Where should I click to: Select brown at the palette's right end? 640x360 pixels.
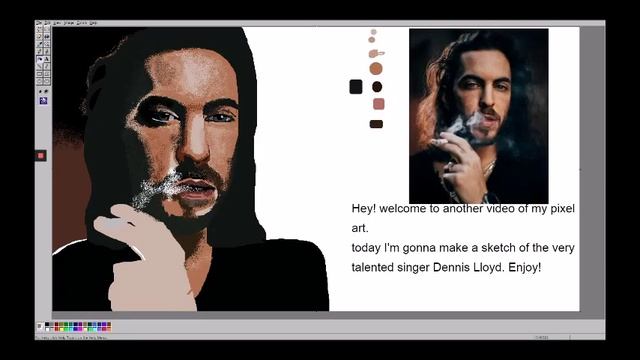pyautogui.click(x=109, y=324)
